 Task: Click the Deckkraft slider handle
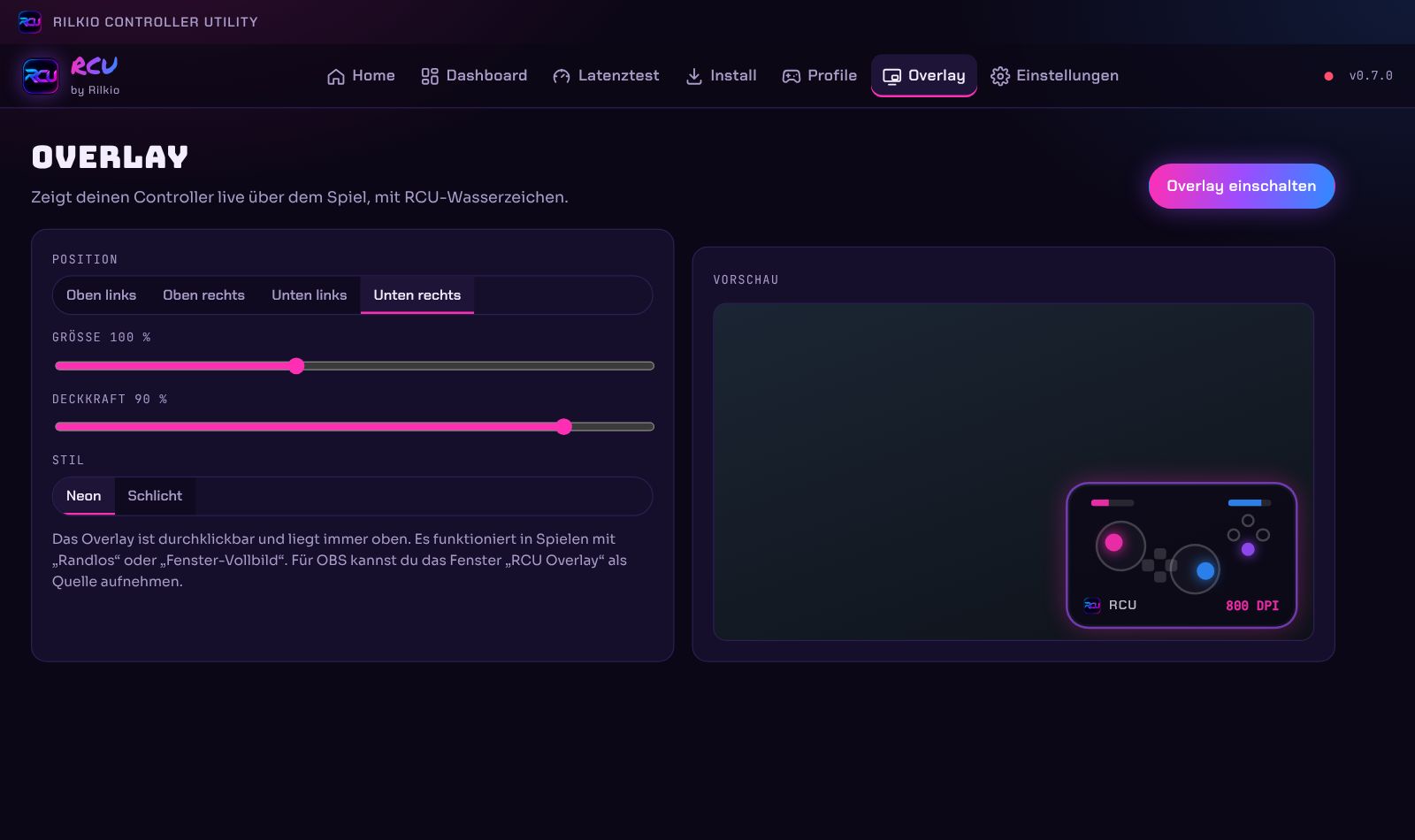click(564, 427)
